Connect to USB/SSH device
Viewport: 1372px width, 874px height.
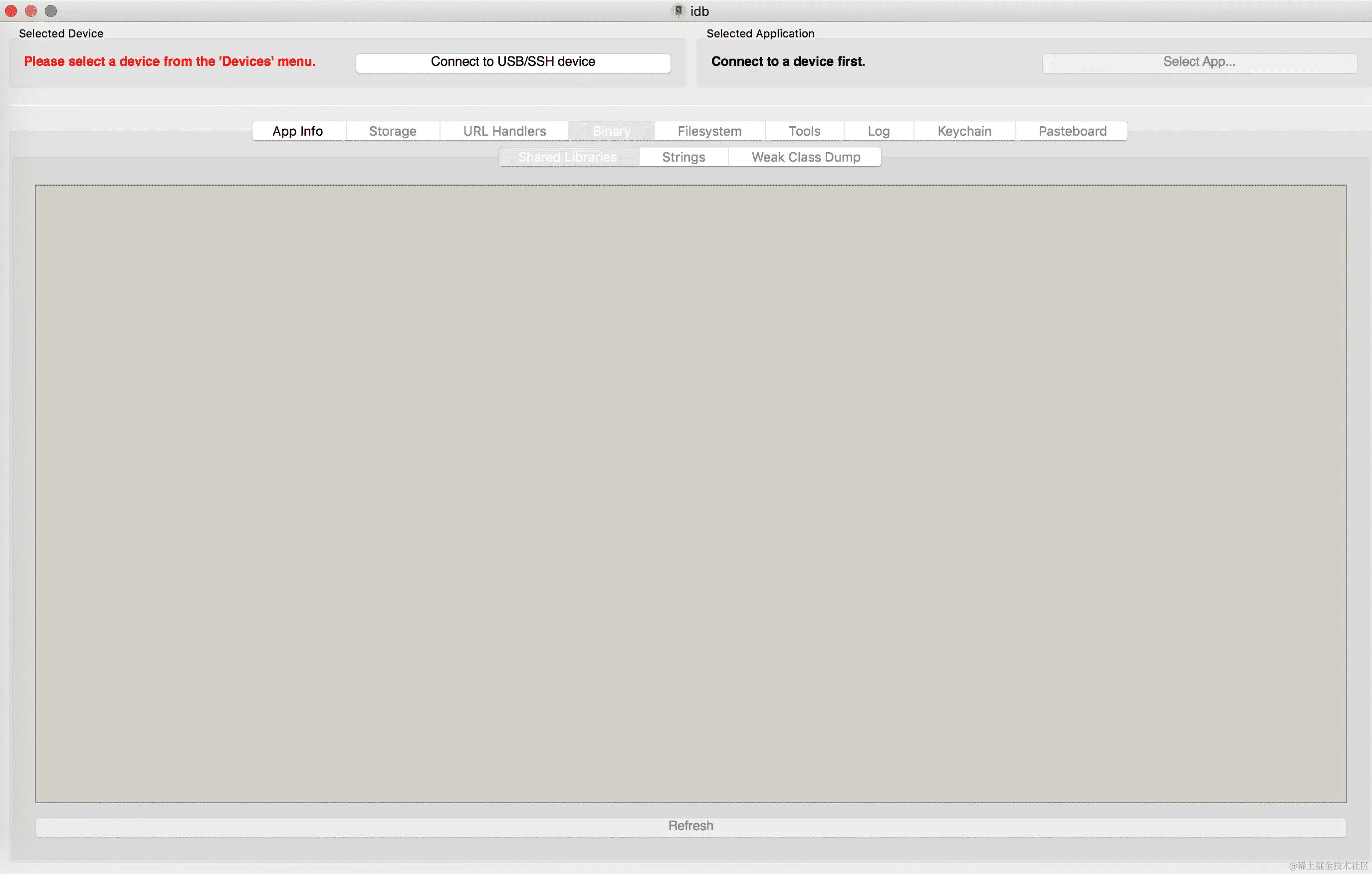click(513, 62)
